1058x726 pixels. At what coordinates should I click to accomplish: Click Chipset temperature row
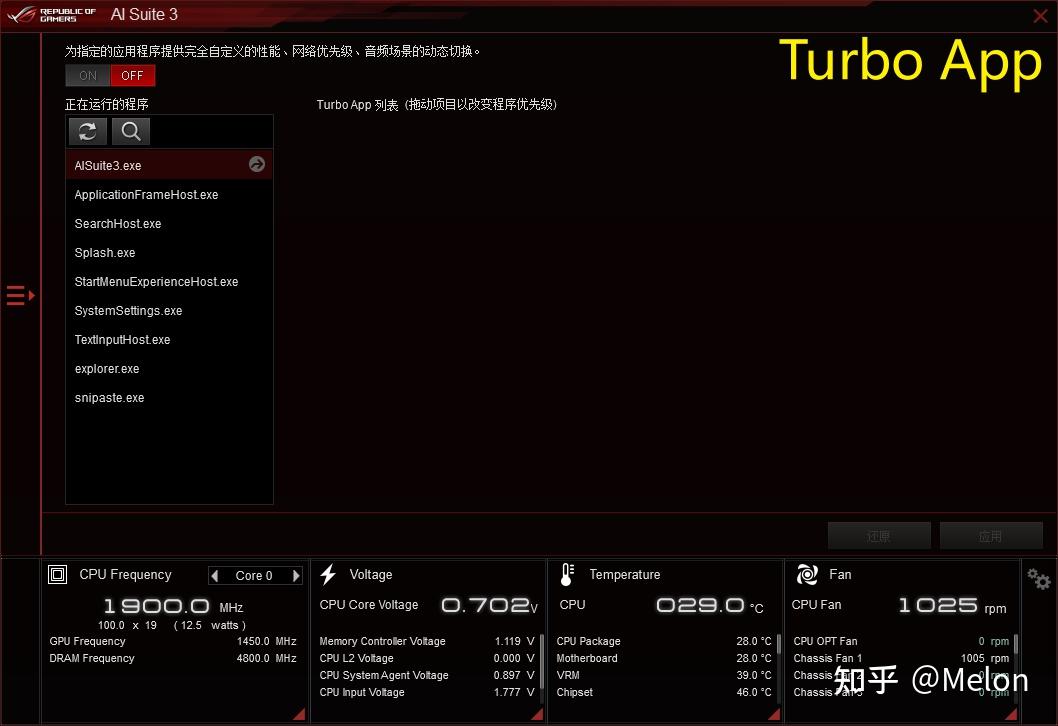(x=664, y=692)
